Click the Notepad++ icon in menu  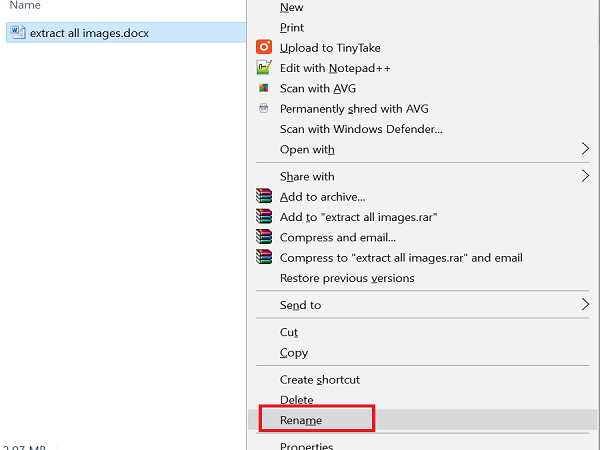pos(264,68)
